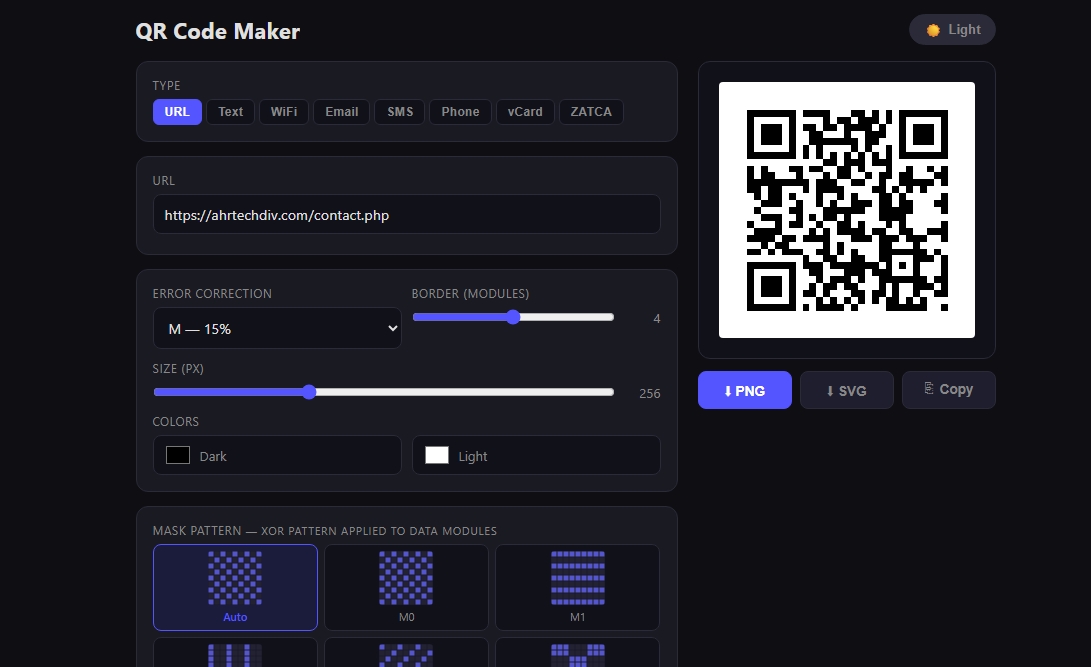The image size is (1091, 667).
Task: Pick the Phone type tab
Action: pos(460,112)
